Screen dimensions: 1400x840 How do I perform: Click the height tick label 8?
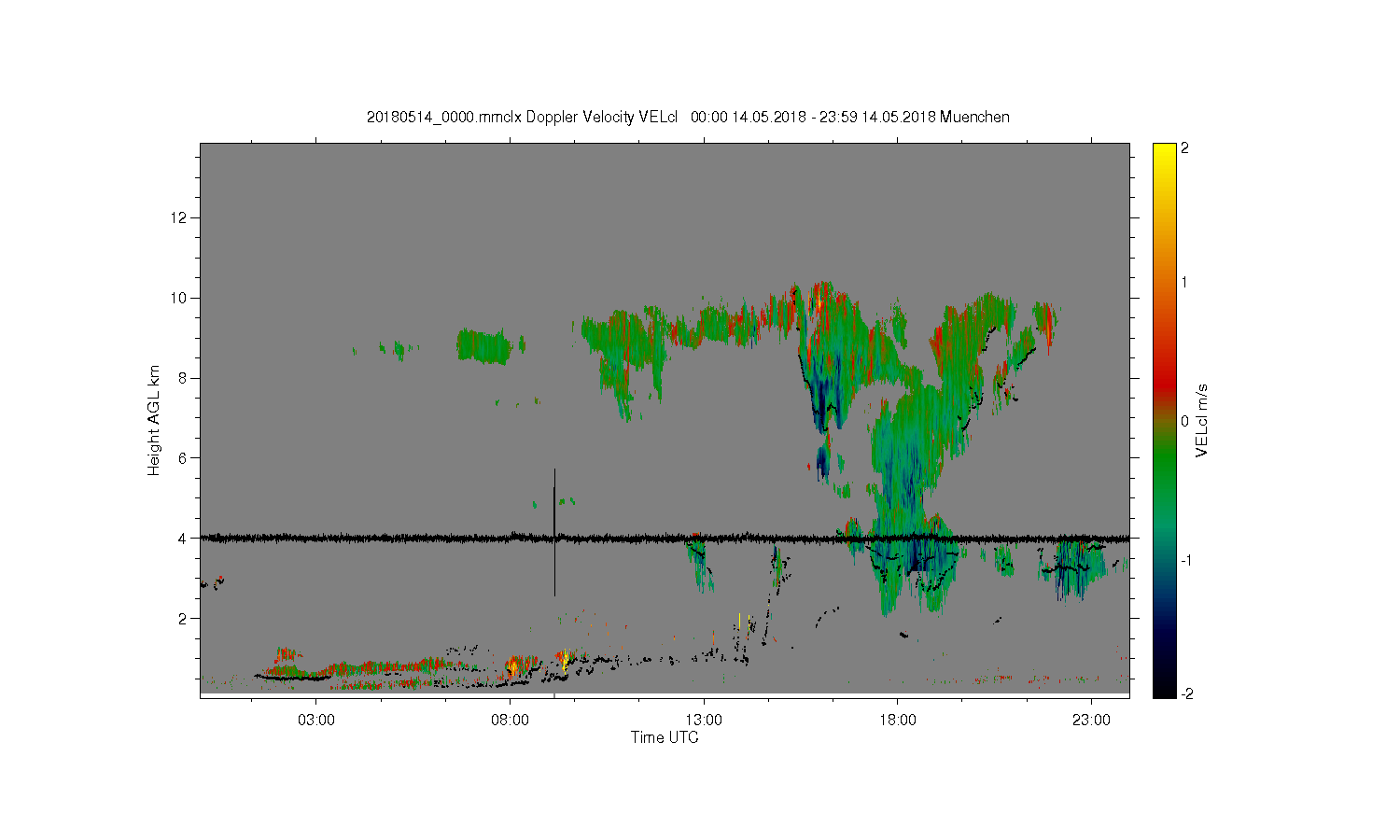[x=183, y=378]
